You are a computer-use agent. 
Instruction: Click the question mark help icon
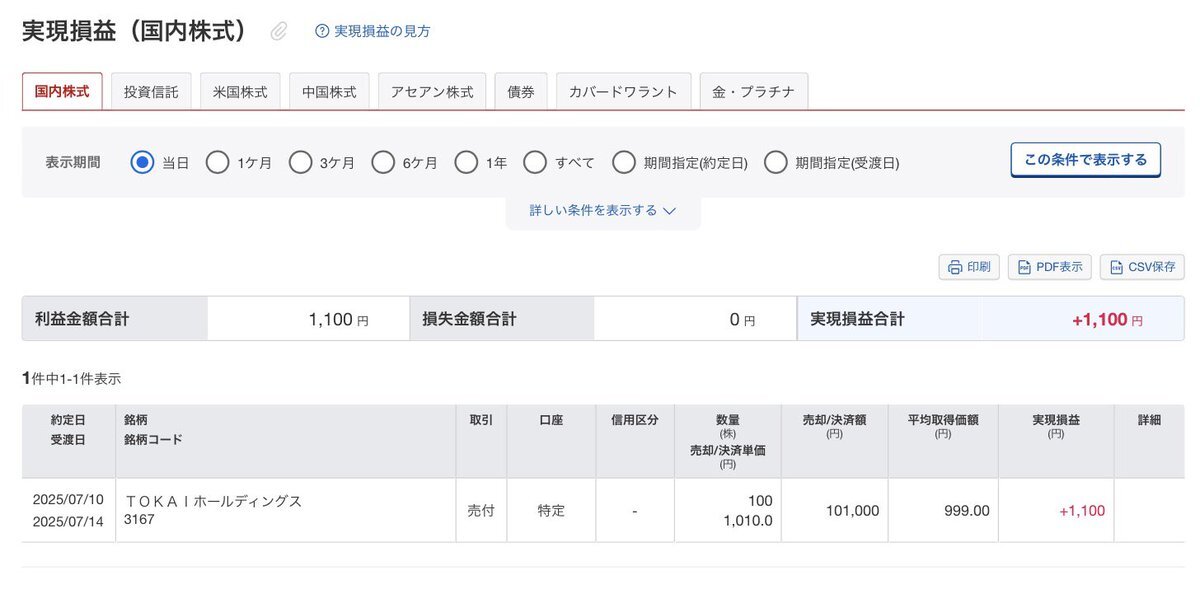[322, 31]
